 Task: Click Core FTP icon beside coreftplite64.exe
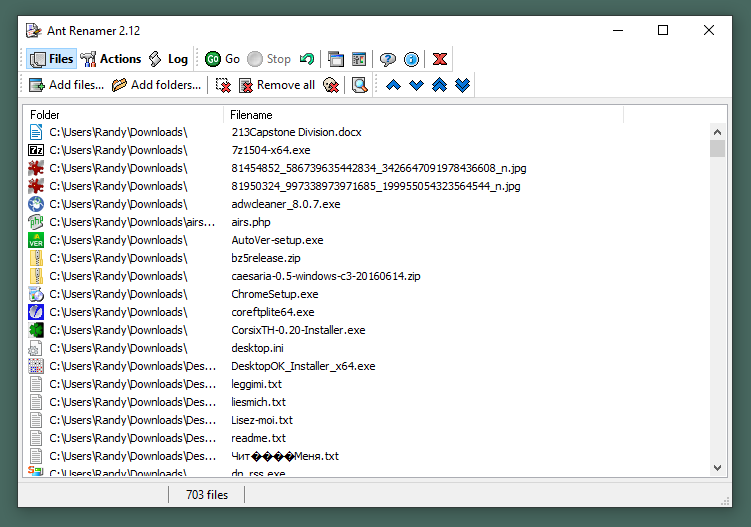coord(36,312)
